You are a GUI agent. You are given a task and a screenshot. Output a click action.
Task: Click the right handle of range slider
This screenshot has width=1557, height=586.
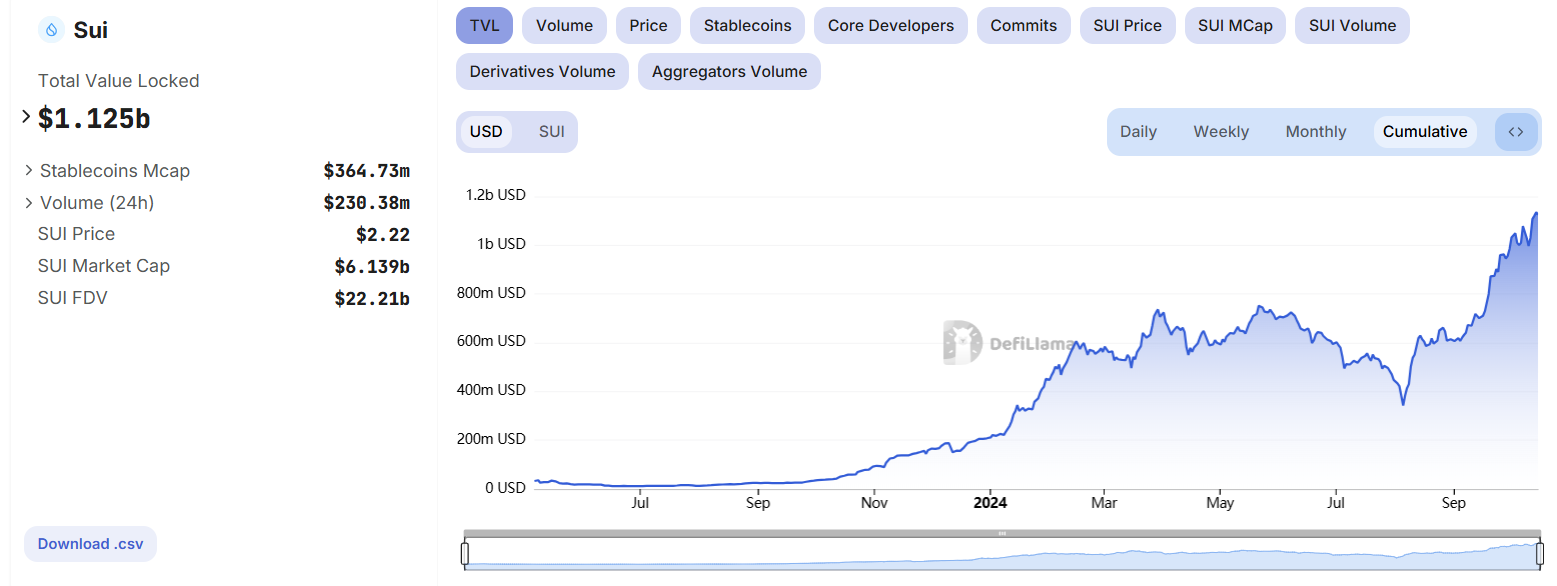[1538, 553]
